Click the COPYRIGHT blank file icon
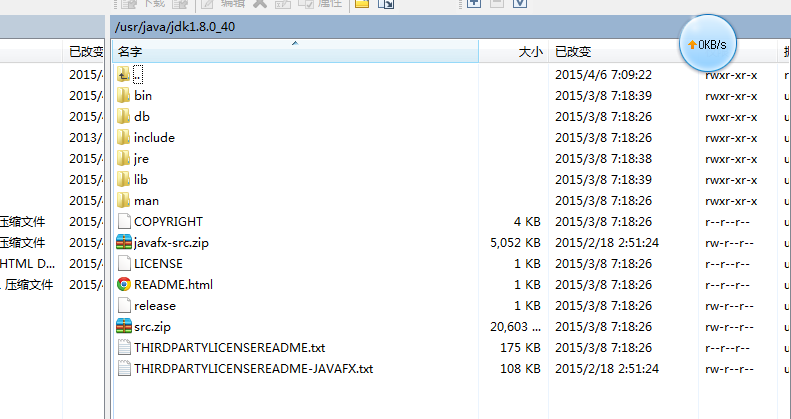This screenshot has width=791, height=419. [124, 222]
